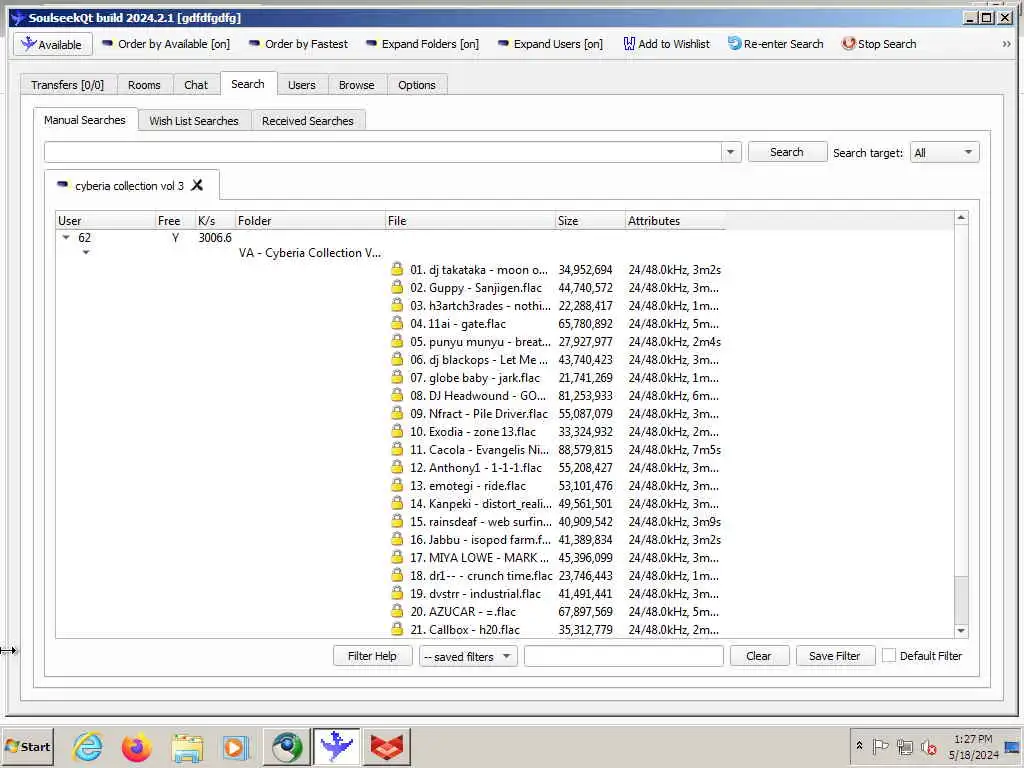Click lock icon for 16. Jabbu - isopod farm
This screenshot has height=768, width=1024.
(397, 539)
